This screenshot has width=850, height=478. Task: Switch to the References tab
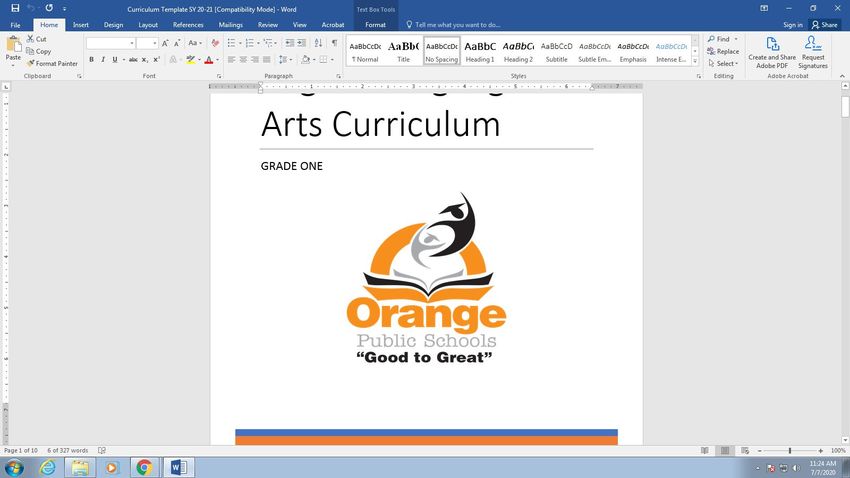click(188, 25)
